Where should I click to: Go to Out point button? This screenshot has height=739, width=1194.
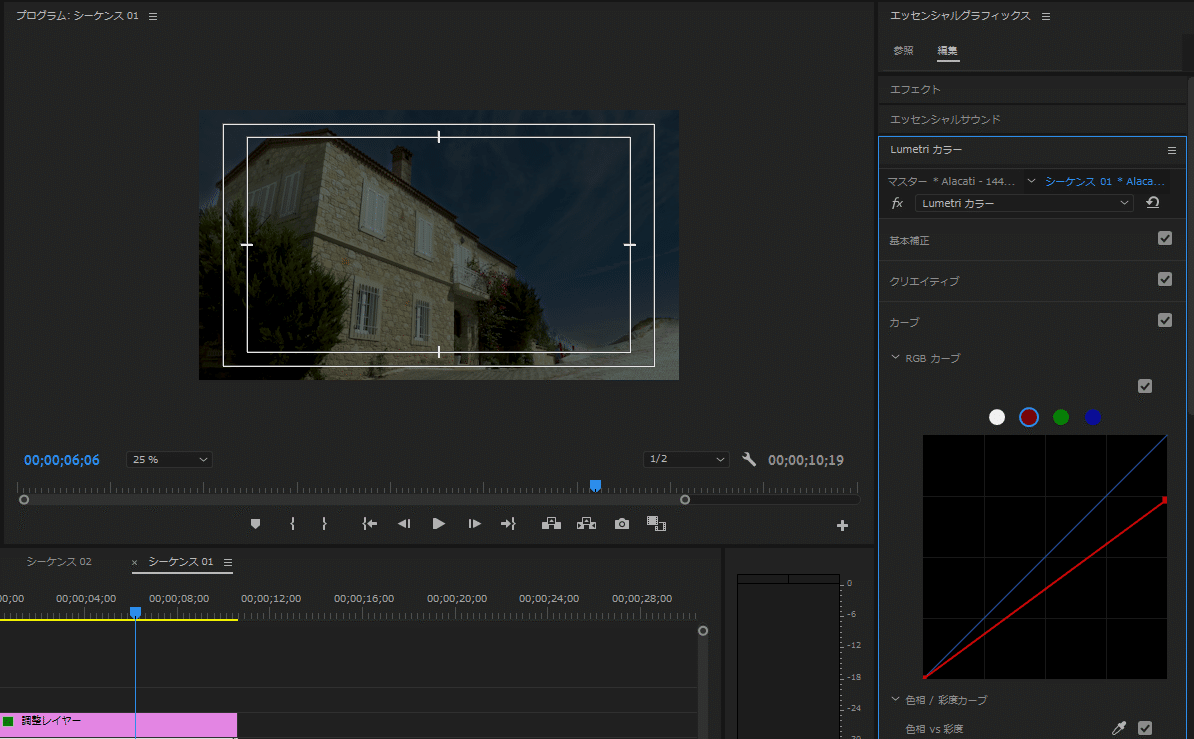pos(508,524)
